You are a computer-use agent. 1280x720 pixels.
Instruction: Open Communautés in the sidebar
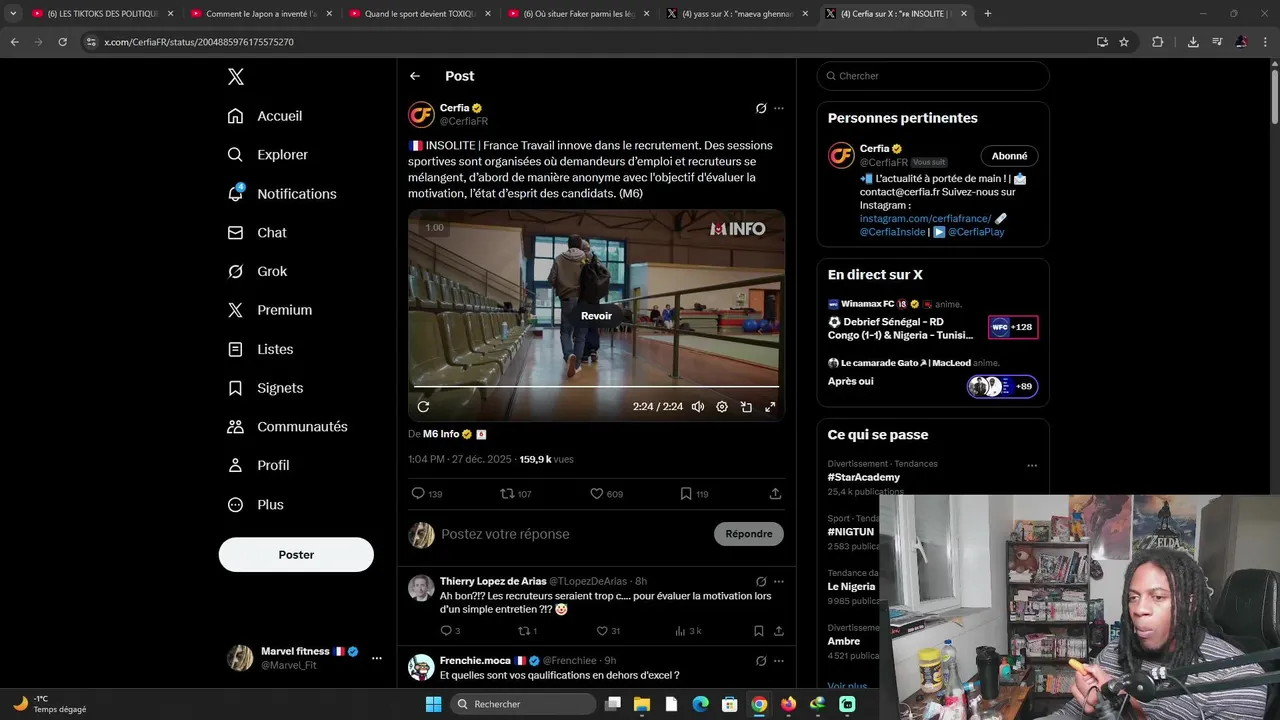click(288, 427)
